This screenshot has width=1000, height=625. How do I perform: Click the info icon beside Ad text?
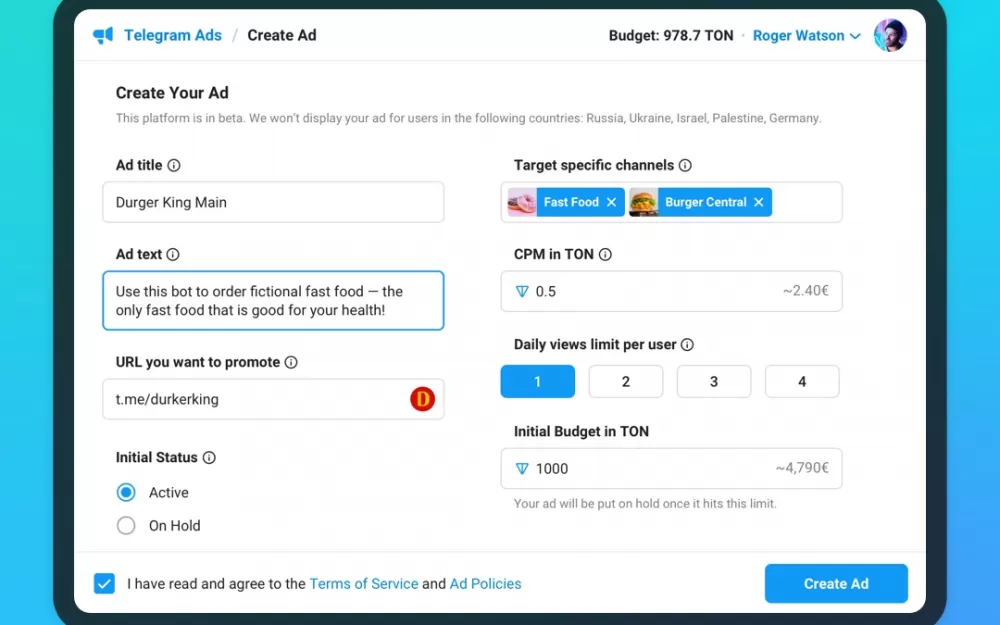pos(173,255)
